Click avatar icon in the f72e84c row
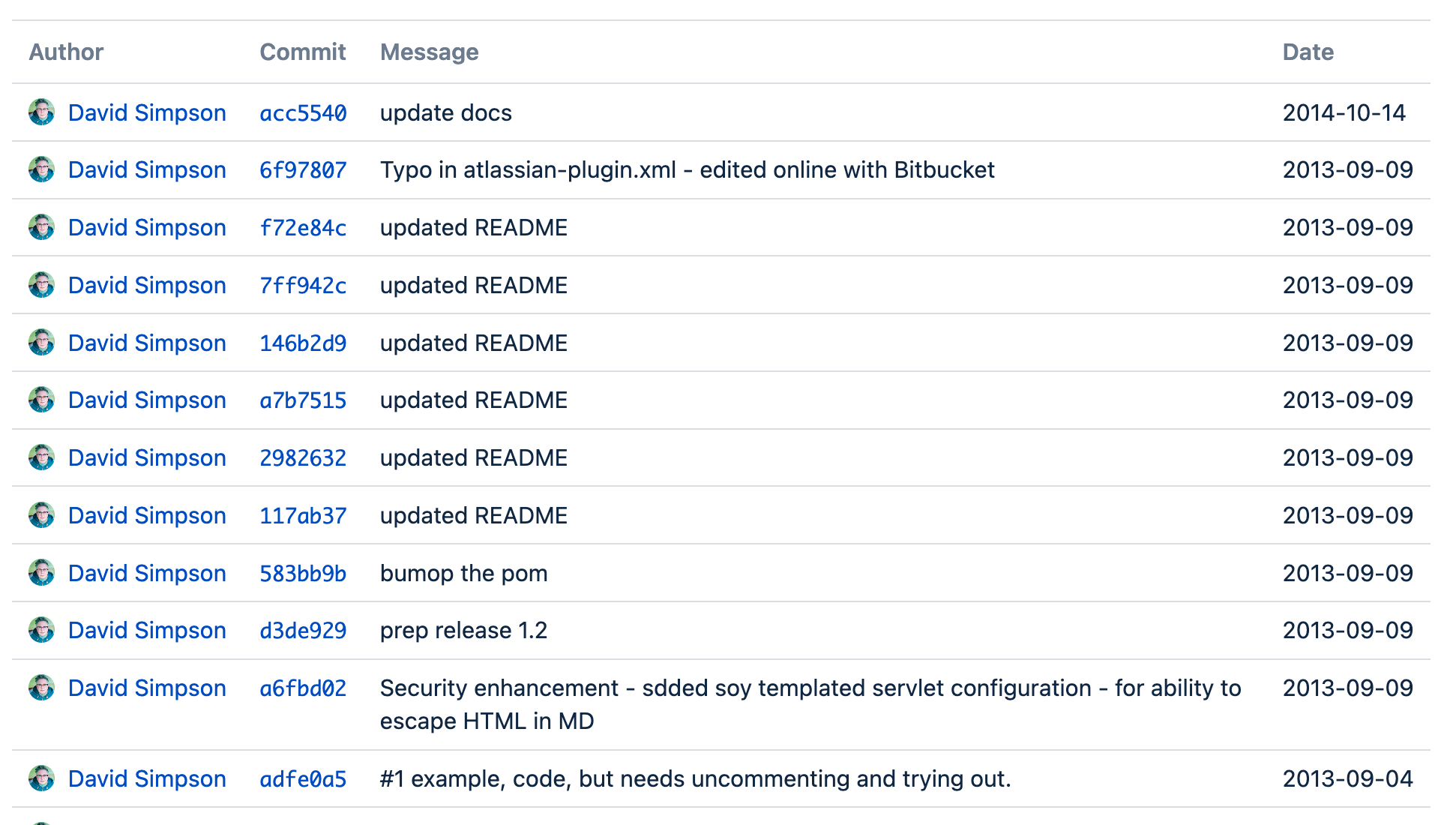Screen dimensions: 1456x825 (42, 227)
